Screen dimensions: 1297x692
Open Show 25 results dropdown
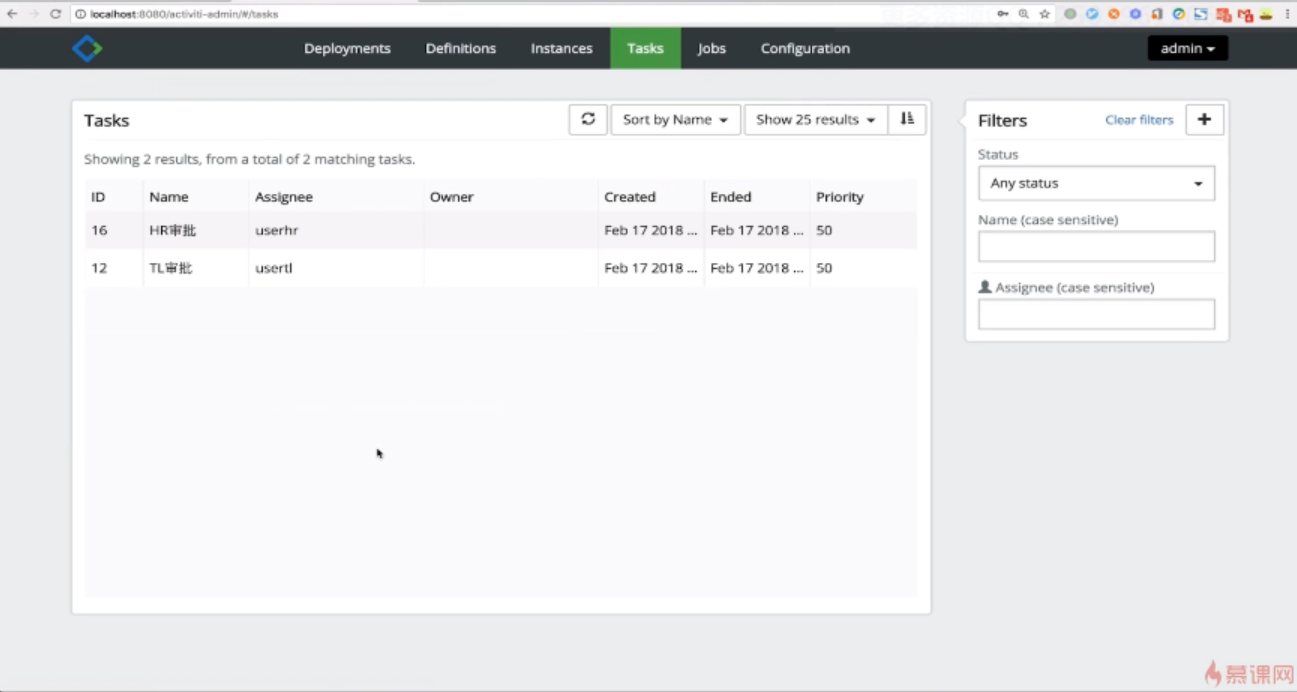(815, 119)
